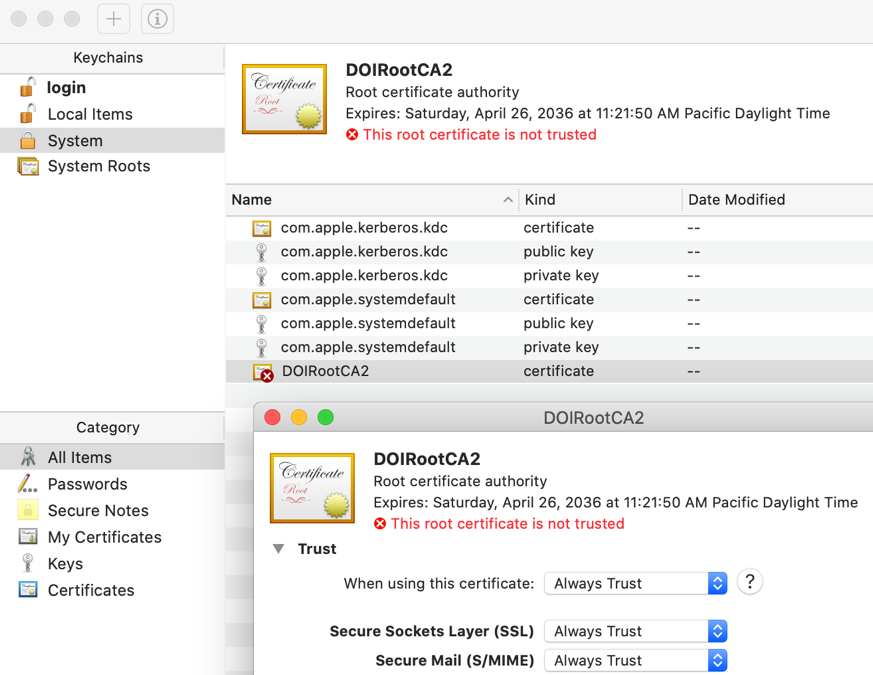Select com.apple.kerberos.kdc private key row name
The width and height of the screenshot is (873, 675).
pos(364,276)
